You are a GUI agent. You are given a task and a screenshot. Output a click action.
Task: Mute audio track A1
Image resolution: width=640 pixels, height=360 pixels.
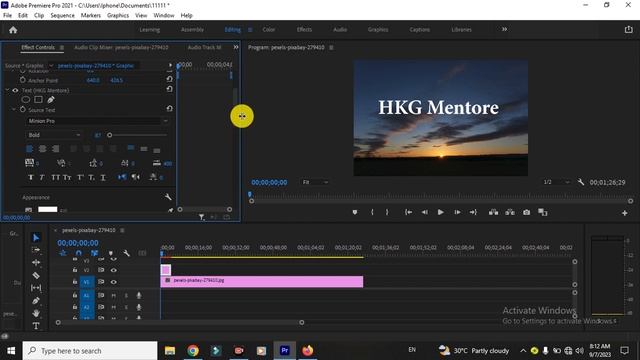(x=113, y=296)
